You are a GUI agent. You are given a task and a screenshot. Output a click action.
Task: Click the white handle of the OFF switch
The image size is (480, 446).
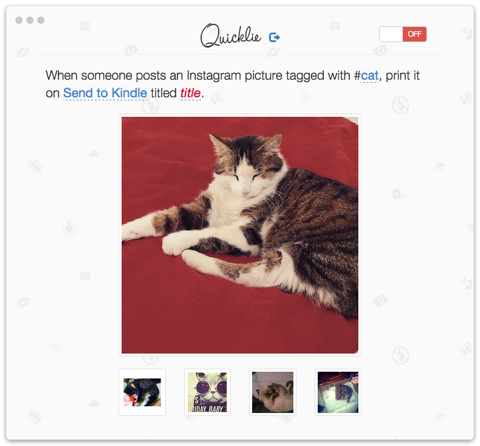391,34
